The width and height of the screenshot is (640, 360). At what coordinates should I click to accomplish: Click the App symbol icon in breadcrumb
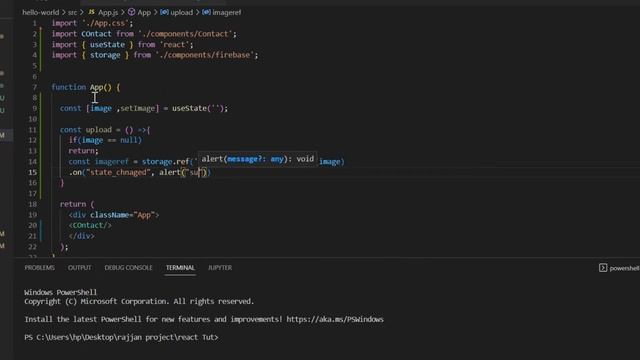coord(131,12)
